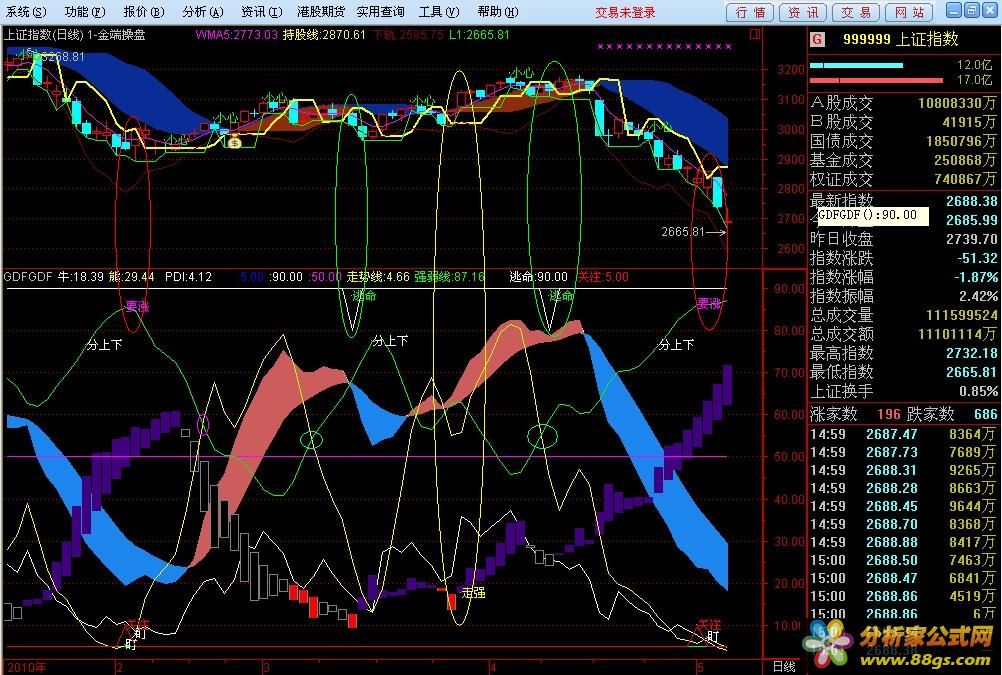Screen dimensions: 1002x675
Task: Select the 999999 上证指数 stock title
Action: [900, 40]
